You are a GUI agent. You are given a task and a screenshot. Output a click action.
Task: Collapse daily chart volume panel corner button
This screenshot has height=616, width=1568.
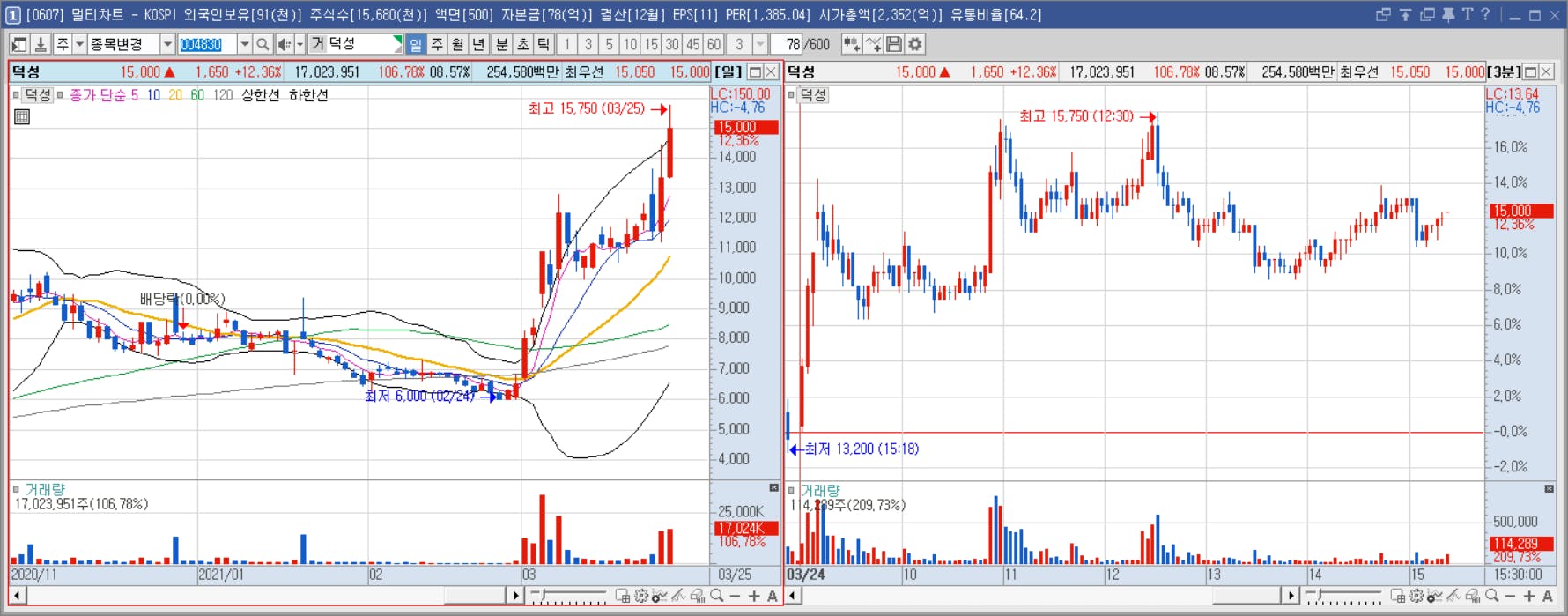coord(774,487)
